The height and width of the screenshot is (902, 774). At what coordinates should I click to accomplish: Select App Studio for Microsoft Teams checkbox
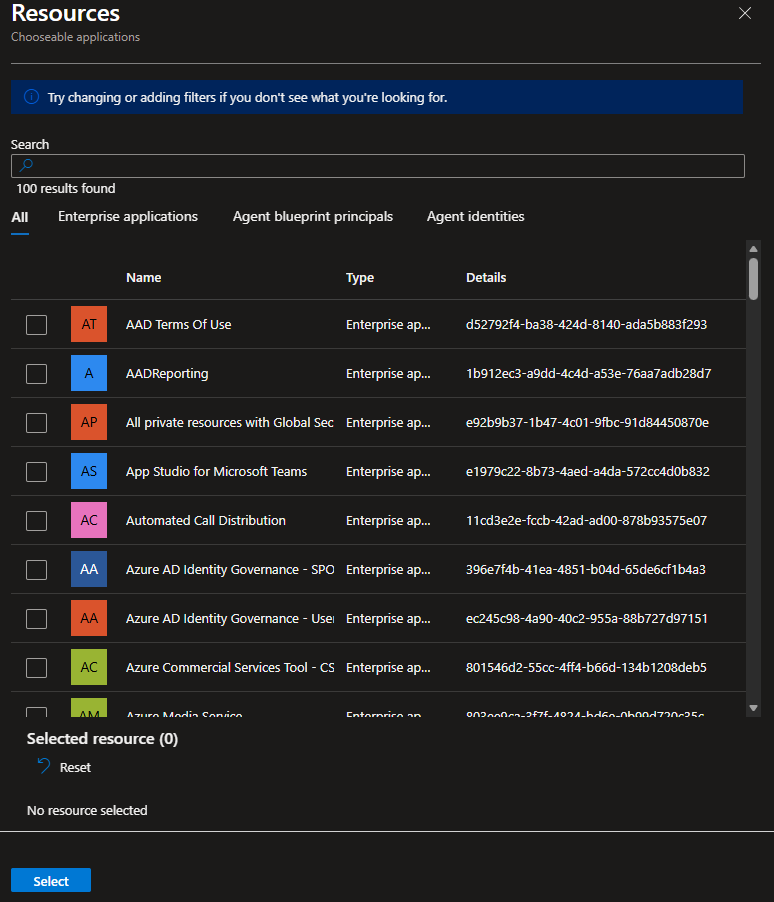pos(36,472)
